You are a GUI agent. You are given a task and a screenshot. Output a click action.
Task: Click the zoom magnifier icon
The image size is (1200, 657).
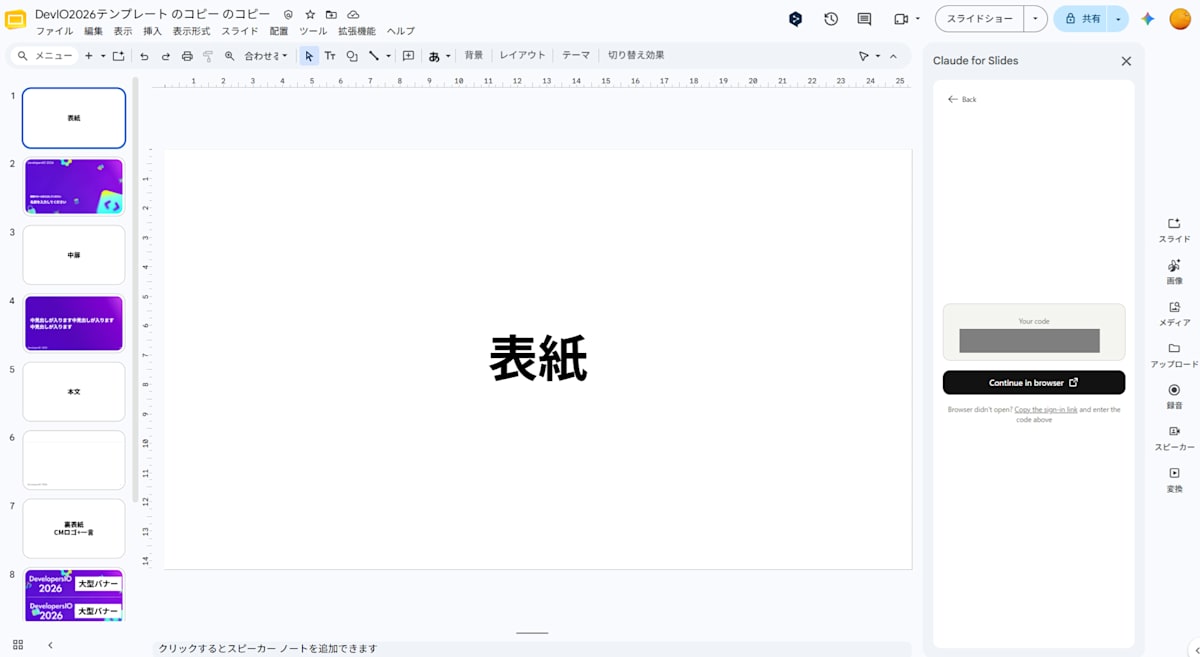(230, 56)
